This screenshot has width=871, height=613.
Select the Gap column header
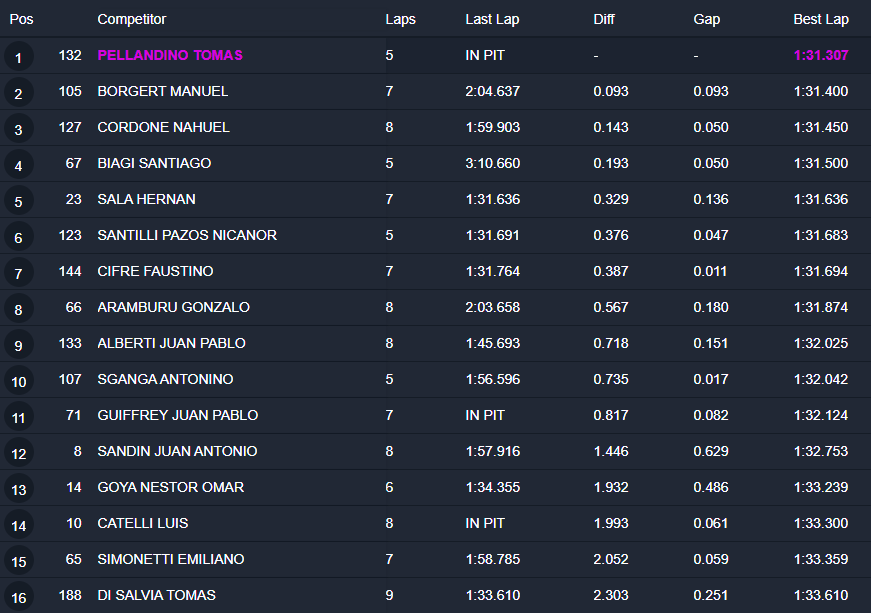706,19
